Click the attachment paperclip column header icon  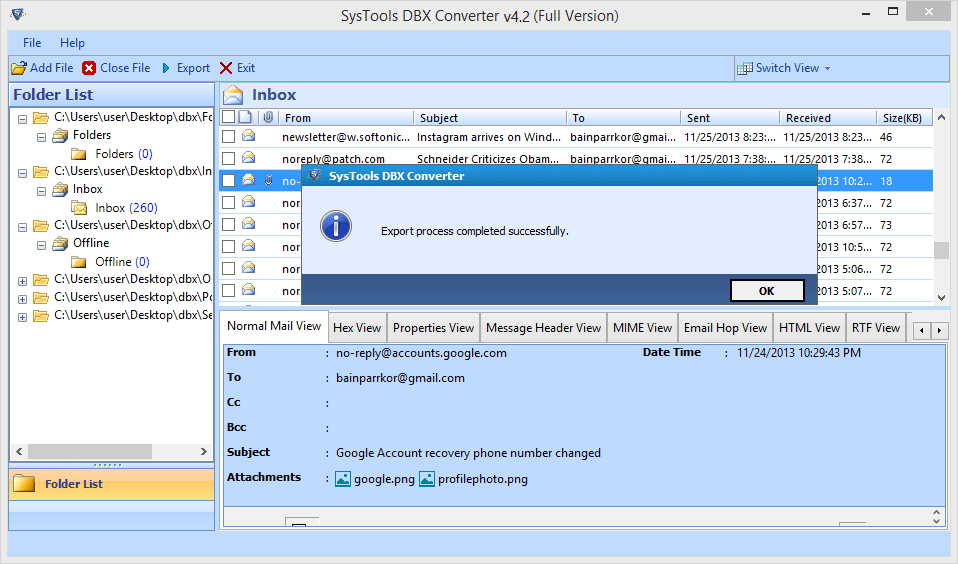point(268,117)
